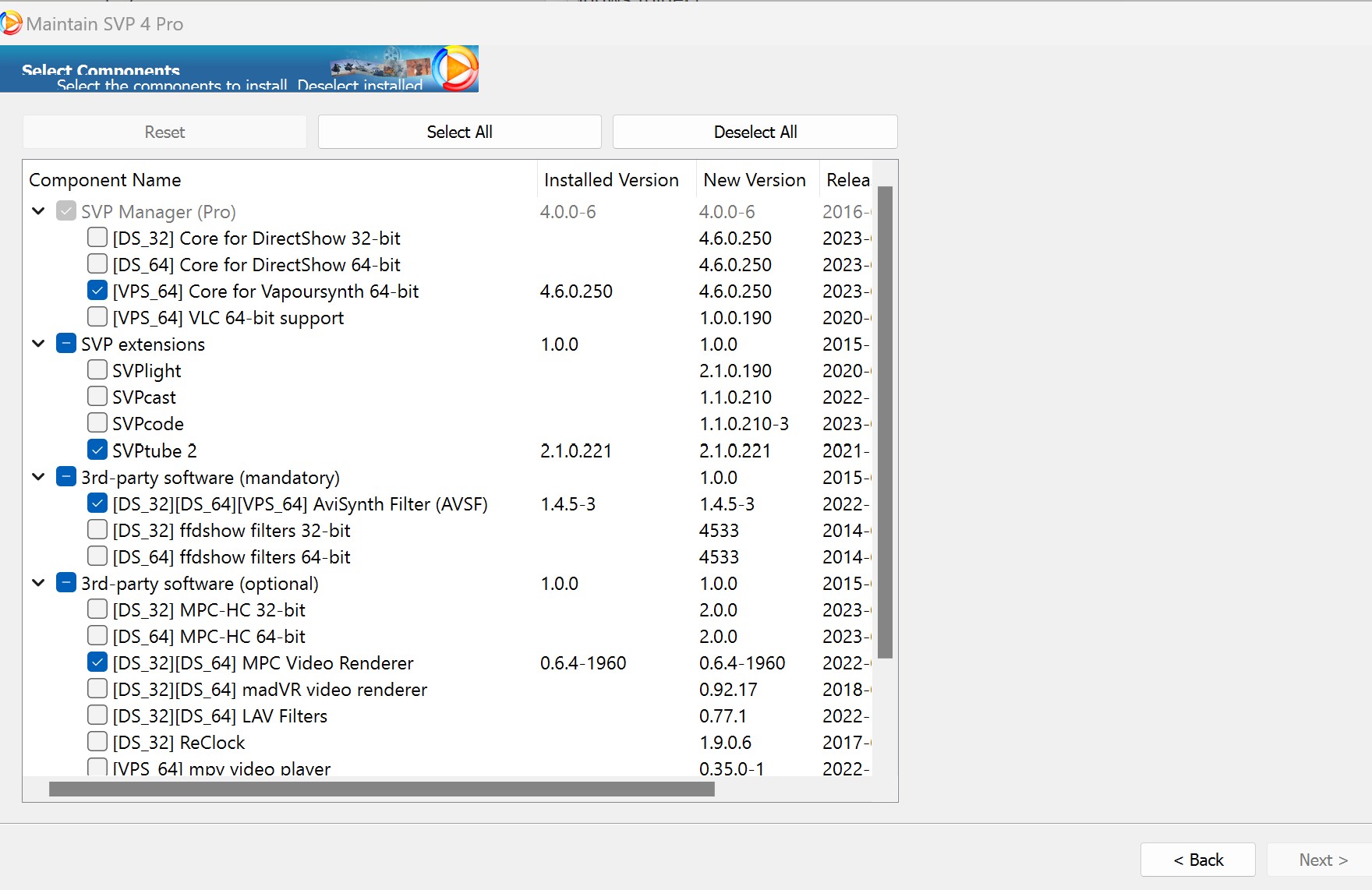Tick the LAV Filters checkbox
Viewport: 1372px width, 890px height.
(97, 715)
